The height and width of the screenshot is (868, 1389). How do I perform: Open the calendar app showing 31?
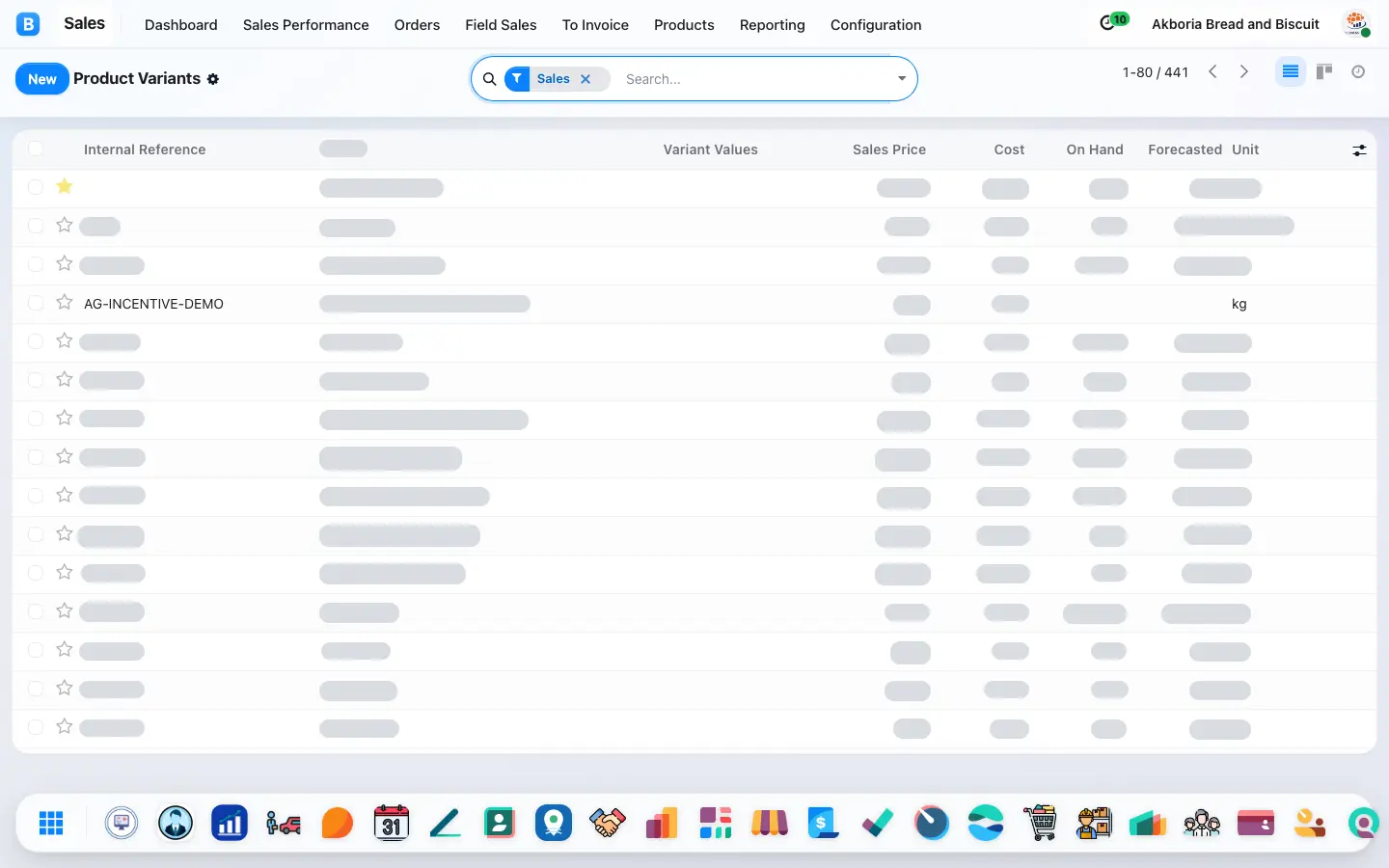click(392, 823)
